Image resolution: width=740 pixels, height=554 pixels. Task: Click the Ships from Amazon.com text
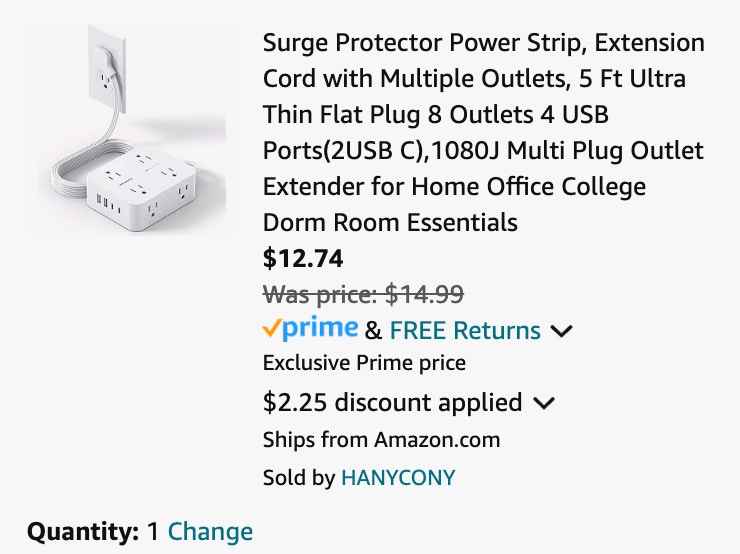click(381, 440)
